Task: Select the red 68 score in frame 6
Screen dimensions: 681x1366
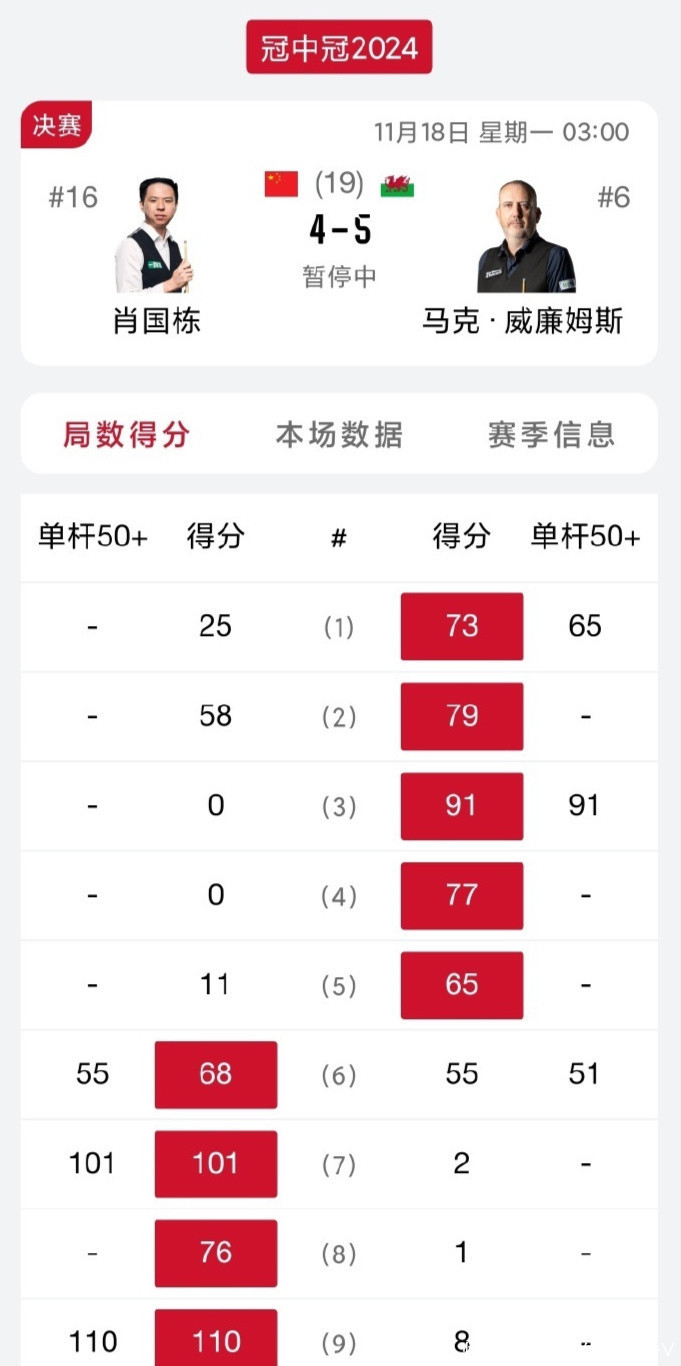Action: (x=216, y=1074)
